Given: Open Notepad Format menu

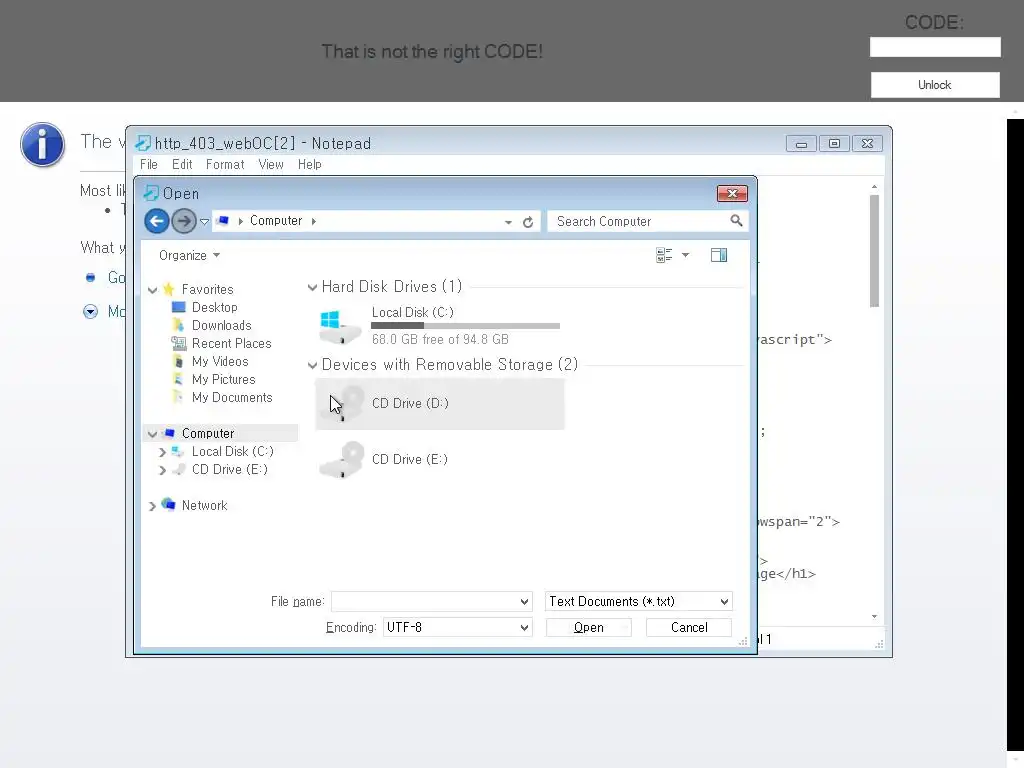Looking at the screenshot, I should click(x=225, y=165).
